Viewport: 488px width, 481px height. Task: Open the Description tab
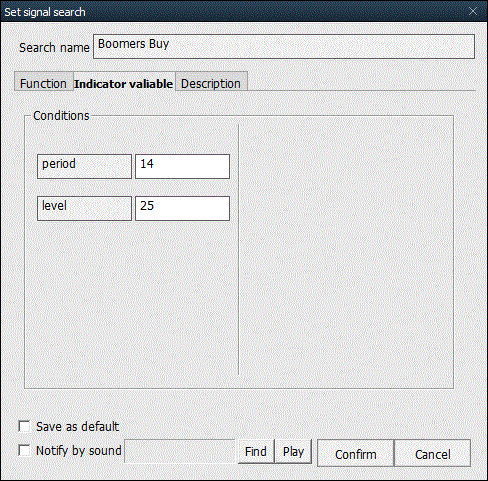pos(211,82)
